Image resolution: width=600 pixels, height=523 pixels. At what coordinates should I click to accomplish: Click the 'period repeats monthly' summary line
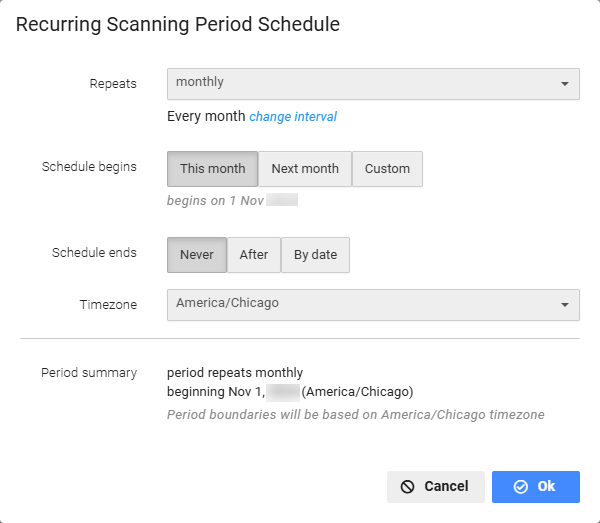235,373
